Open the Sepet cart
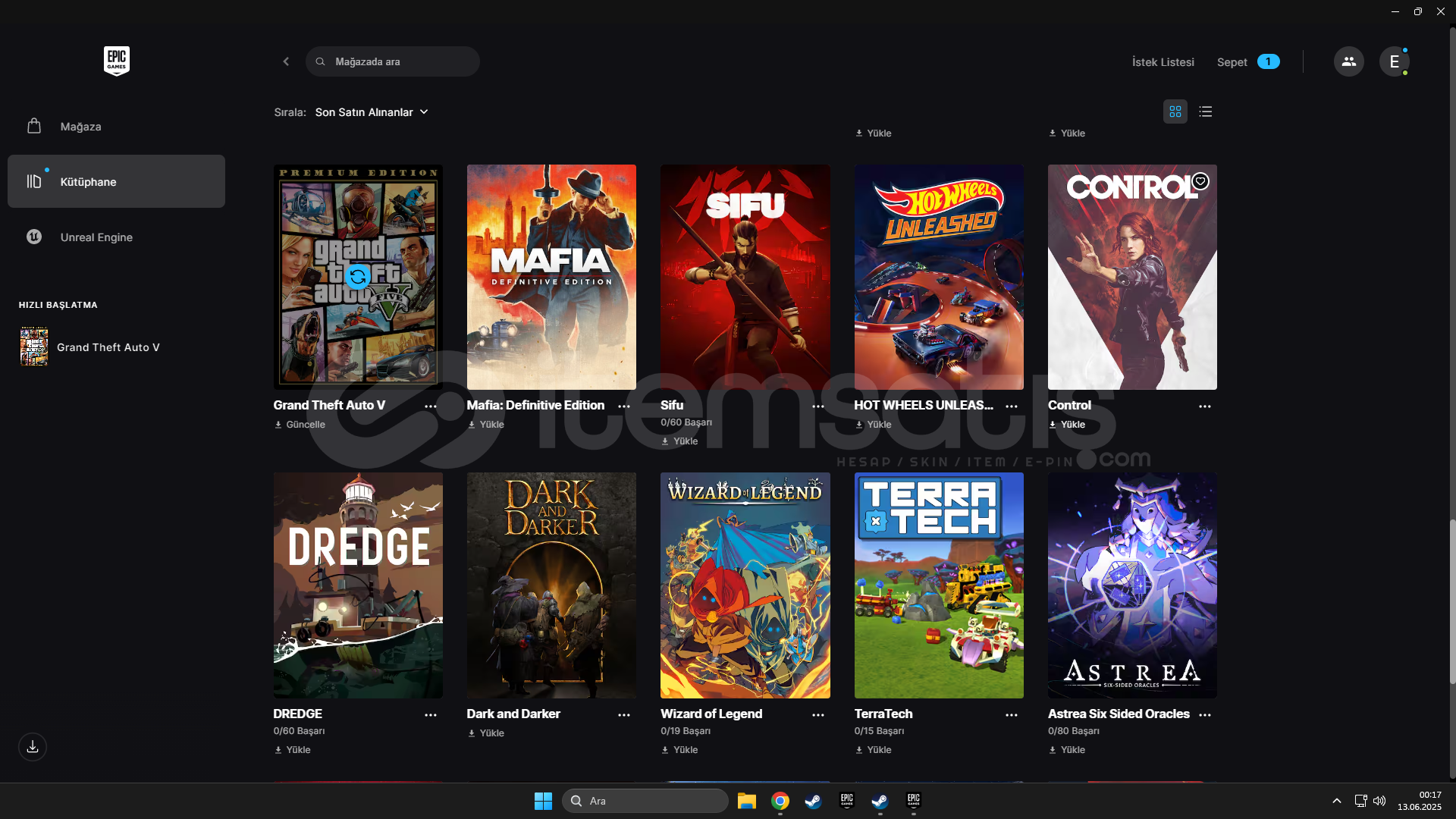The image size is (1456, 819). pos(1248,62)
